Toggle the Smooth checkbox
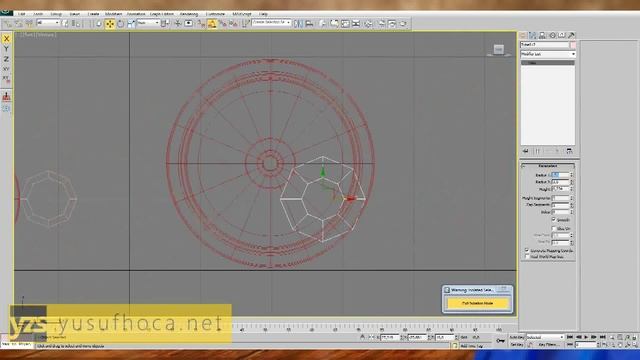The height and width of the screenshot is (360, 640). click(554, 220)
